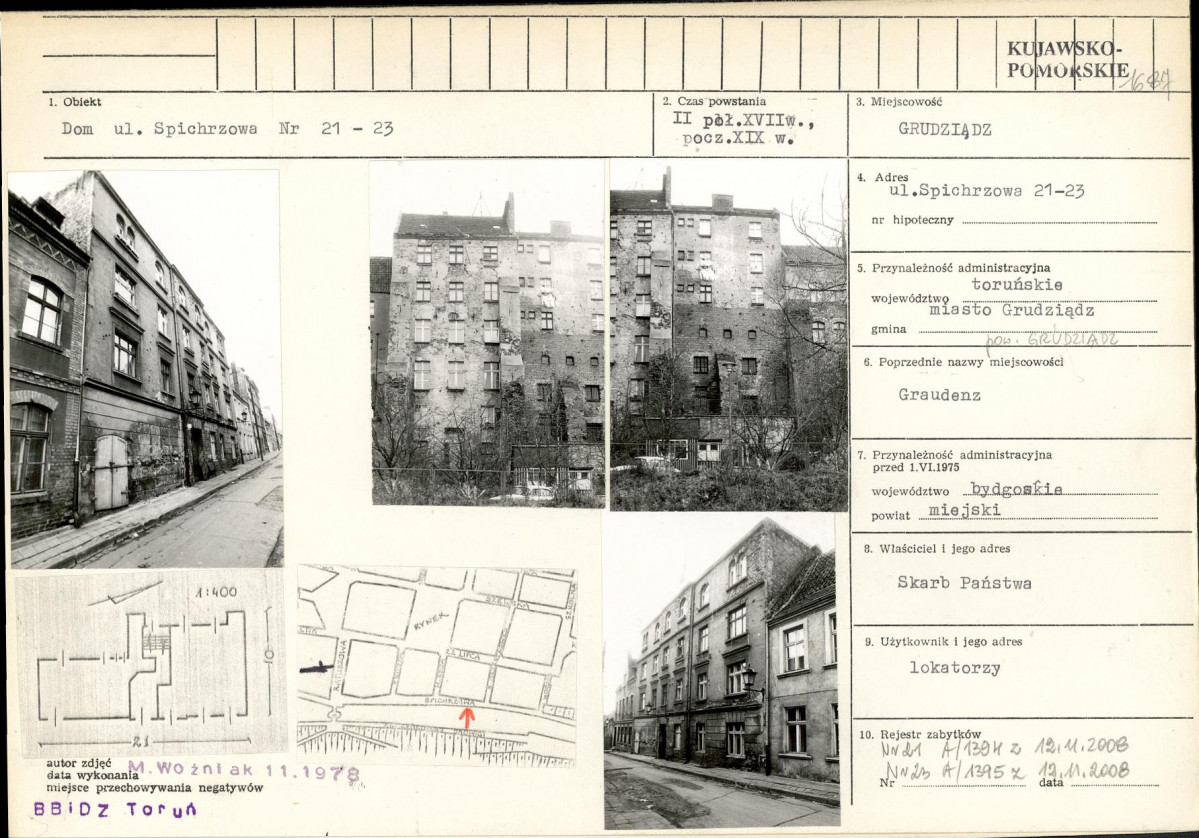Click the object name 'Dom ul. Spichrzowa Nr 21 - 23'
The height and width of the screenshot is (838, 1199).
[227, 129]
